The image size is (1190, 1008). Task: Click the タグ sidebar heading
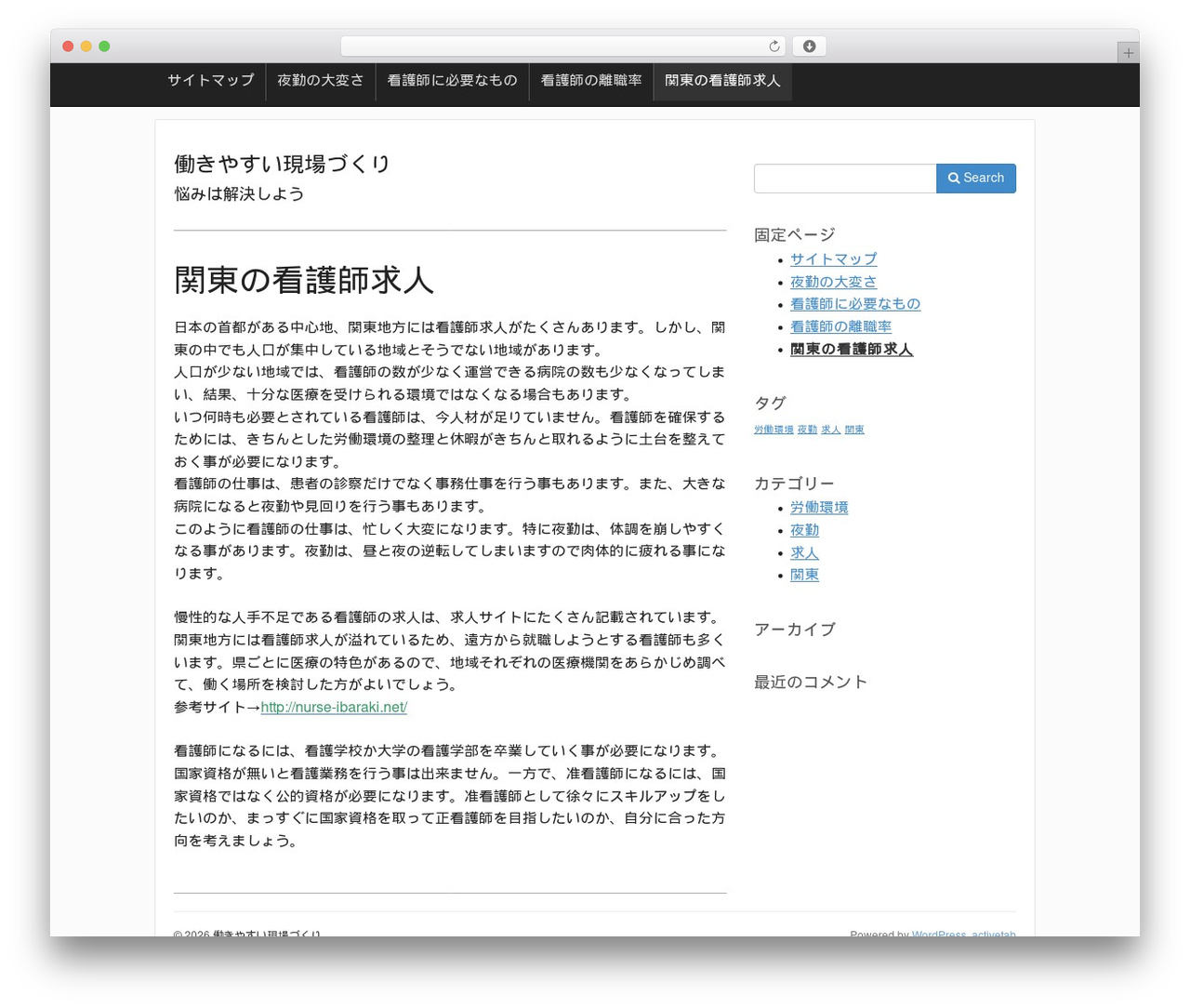pyautogui.click(x=770, y=404)
